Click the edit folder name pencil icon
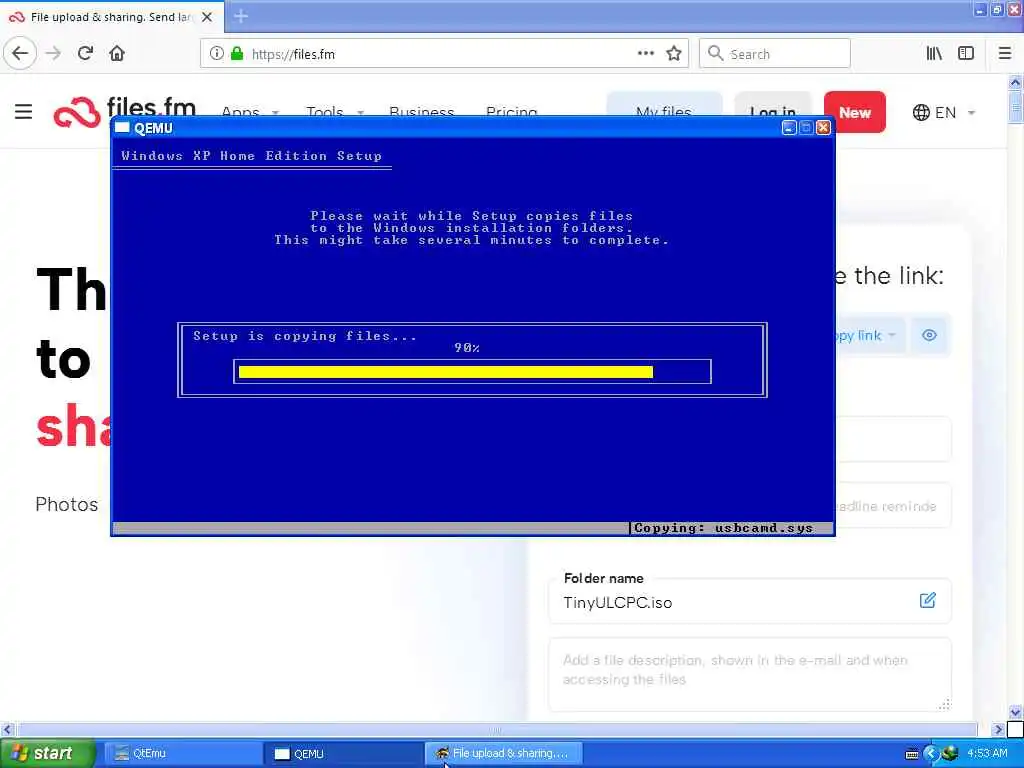The height and width of the screenshot is (768, 1024). [x=927, y=600]
